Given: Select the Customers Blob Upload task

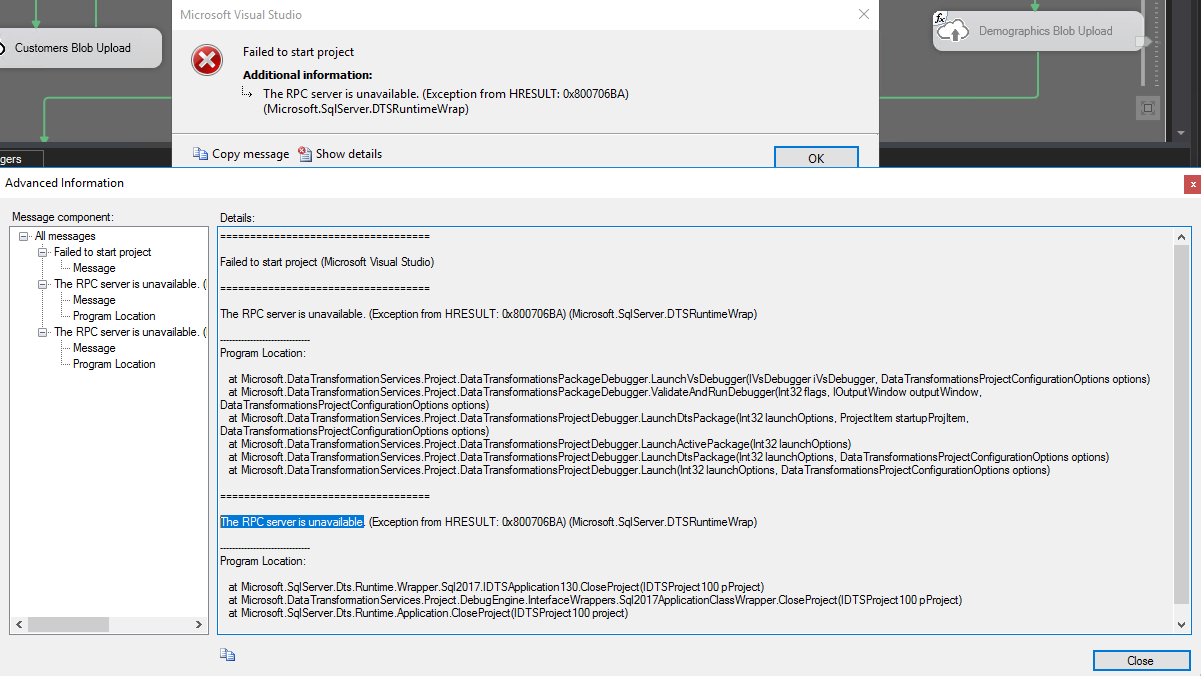Looking at the screenshot, I should [x=80, y=48].
